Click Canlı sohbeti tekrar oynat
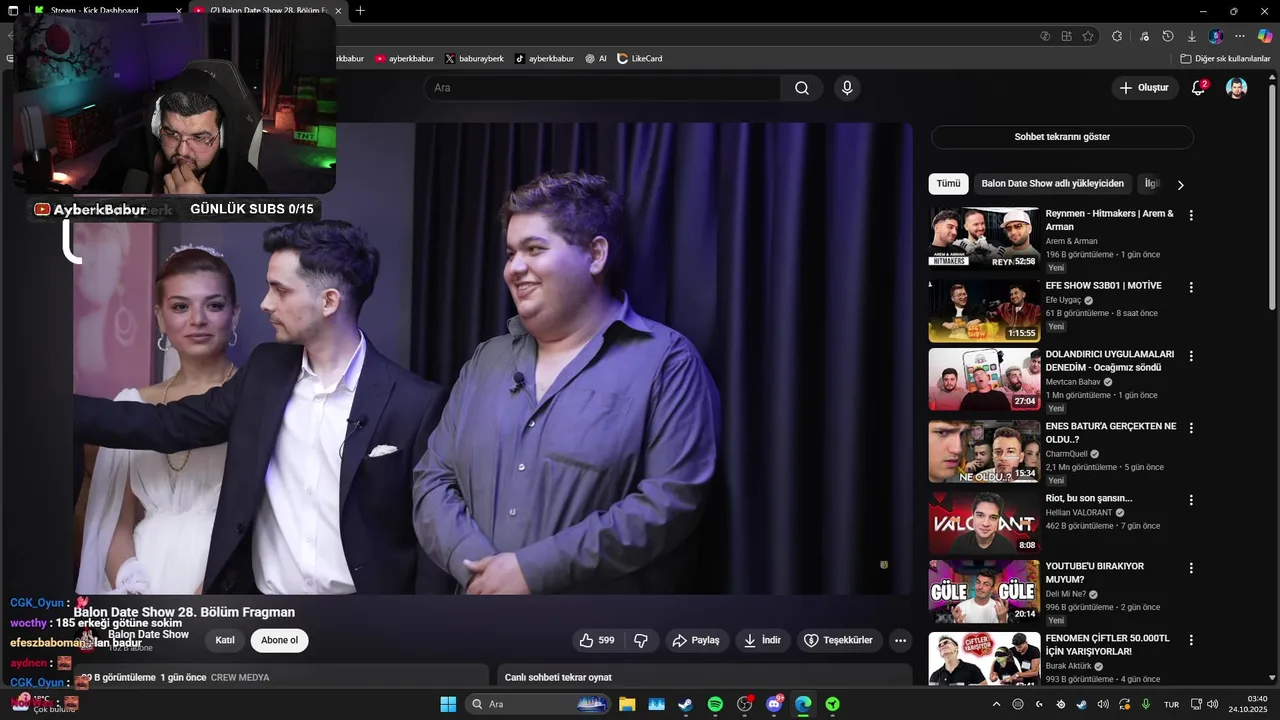 (558, 677)
